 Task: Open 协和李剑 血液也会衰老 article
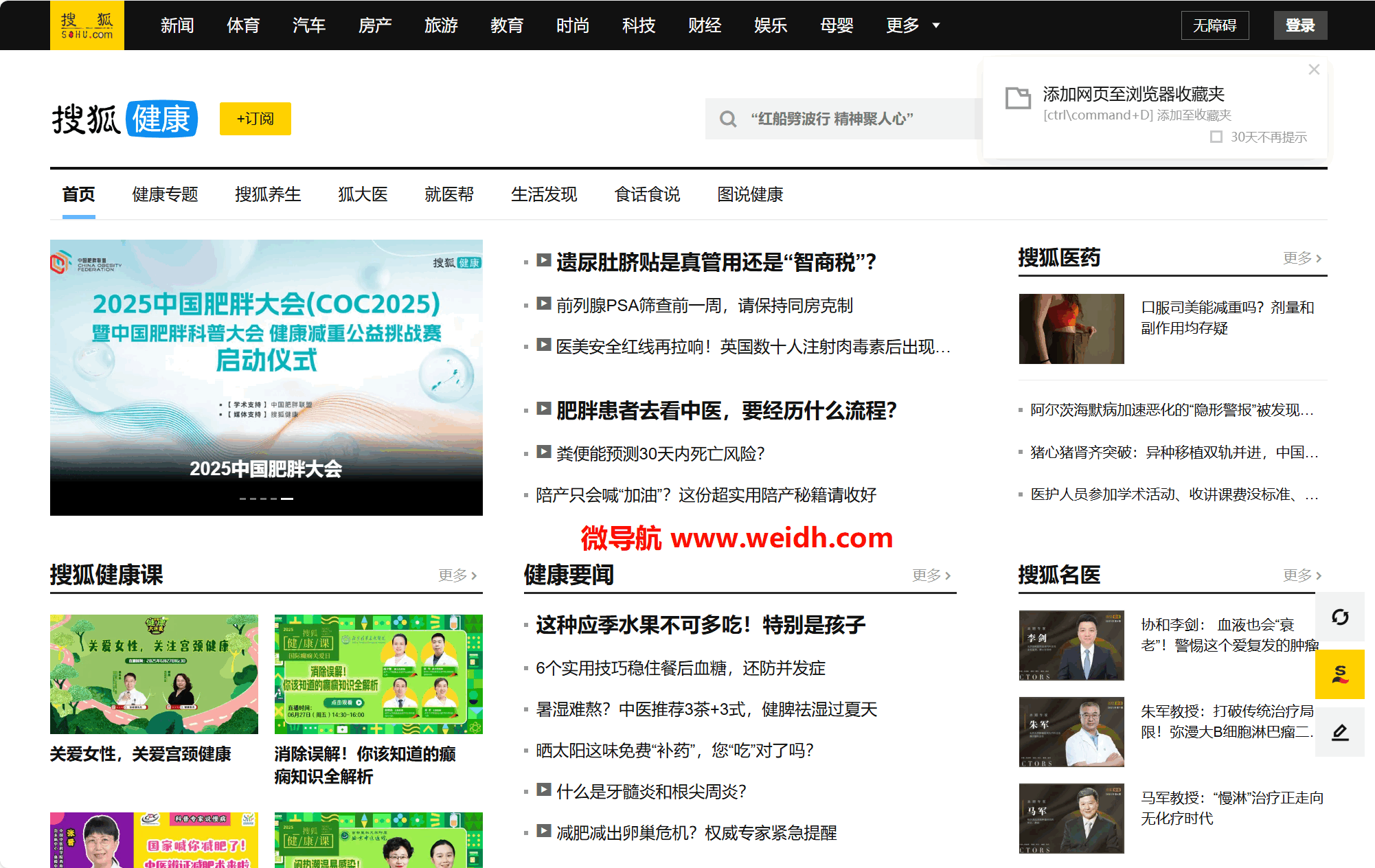pos(1229,635)
